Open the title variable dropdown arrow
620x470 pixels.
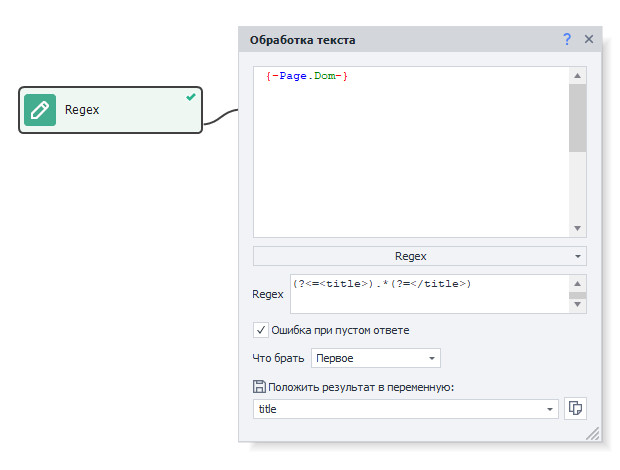click(550, 410)
